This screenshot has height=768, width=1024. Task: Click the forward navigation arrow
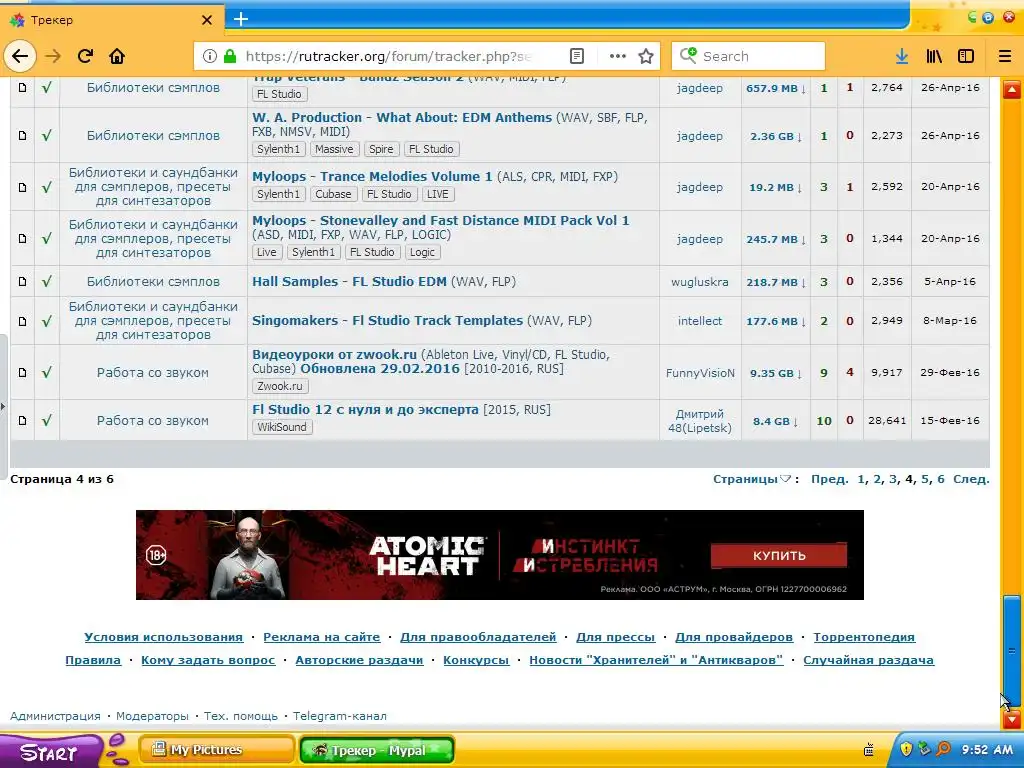(x=53, y=56)
